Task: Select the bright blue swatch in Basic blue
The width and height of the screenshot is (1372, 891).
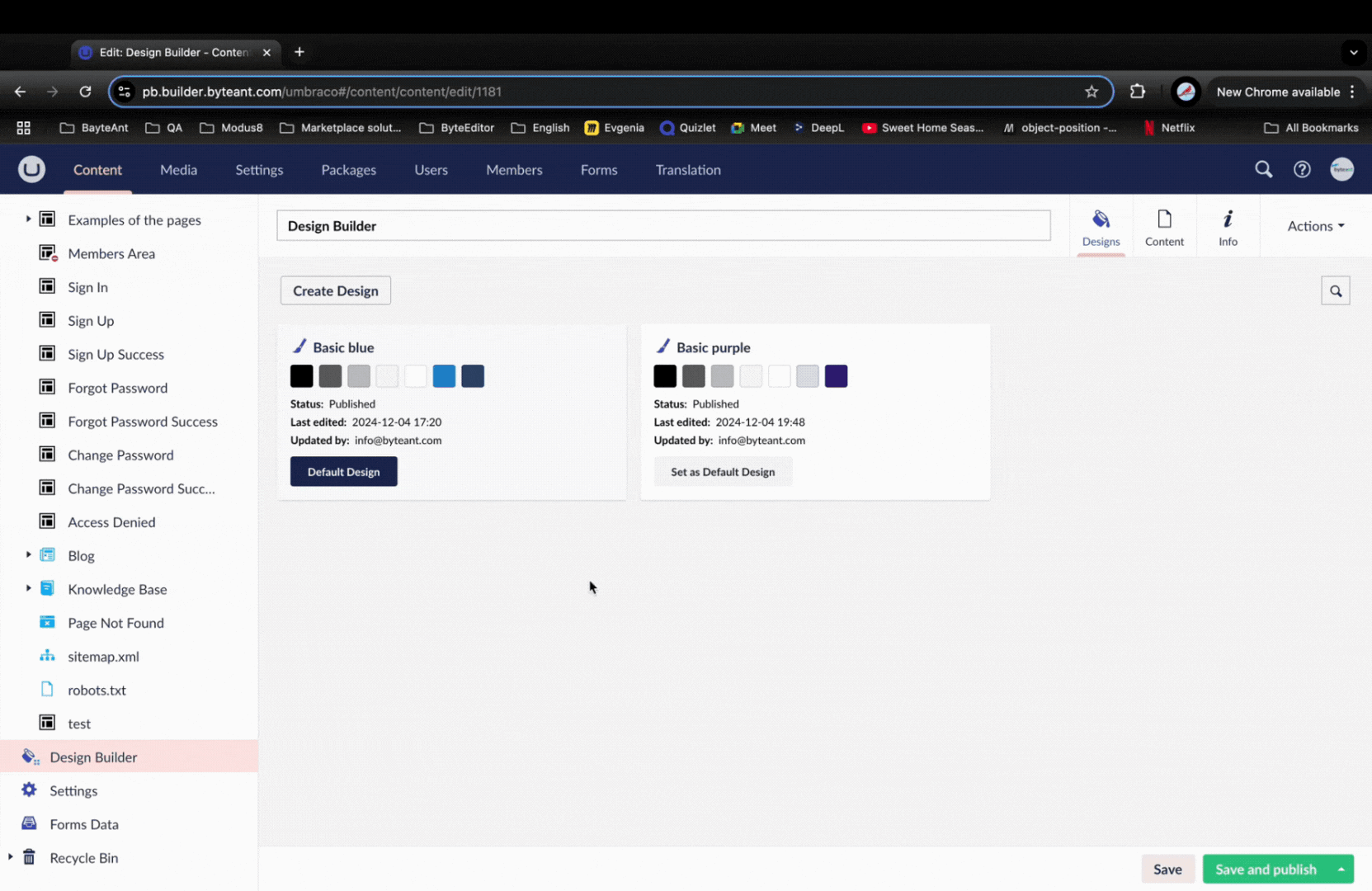Action: click(x=444, y=376)
